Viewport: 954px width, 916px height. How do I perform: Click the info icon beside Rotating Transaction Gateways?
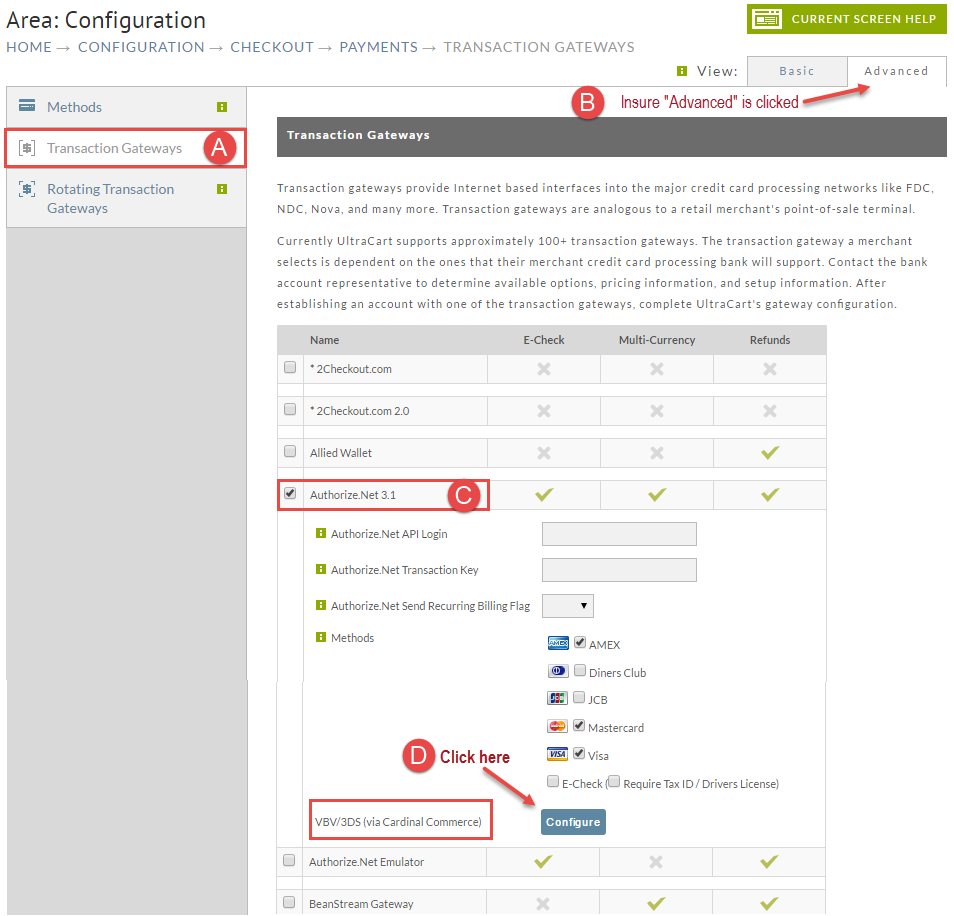[222, 189]
